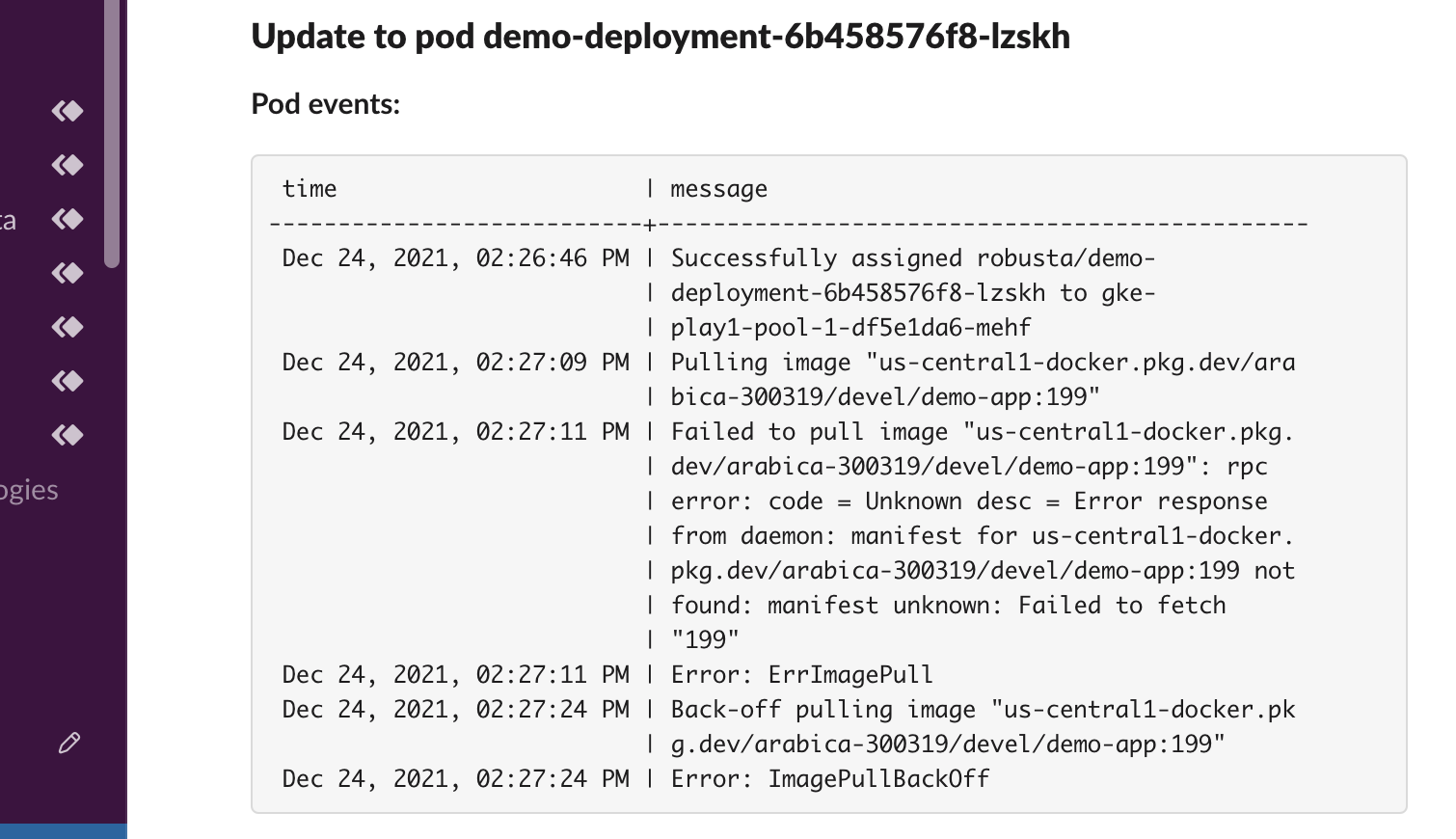Click the "message" column header

click(719, 189)
